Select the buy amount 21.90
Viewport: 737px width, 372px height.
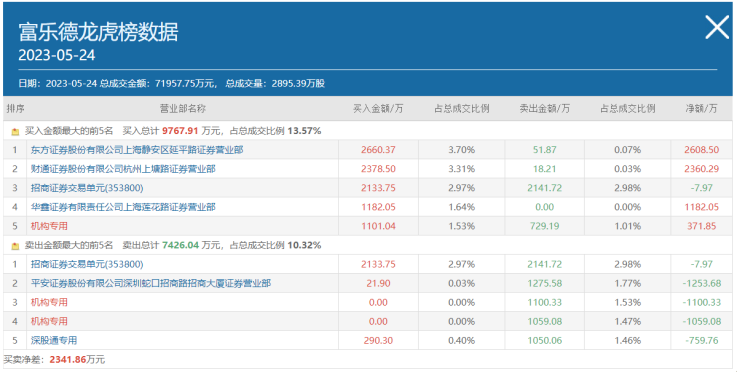(378, 284)
